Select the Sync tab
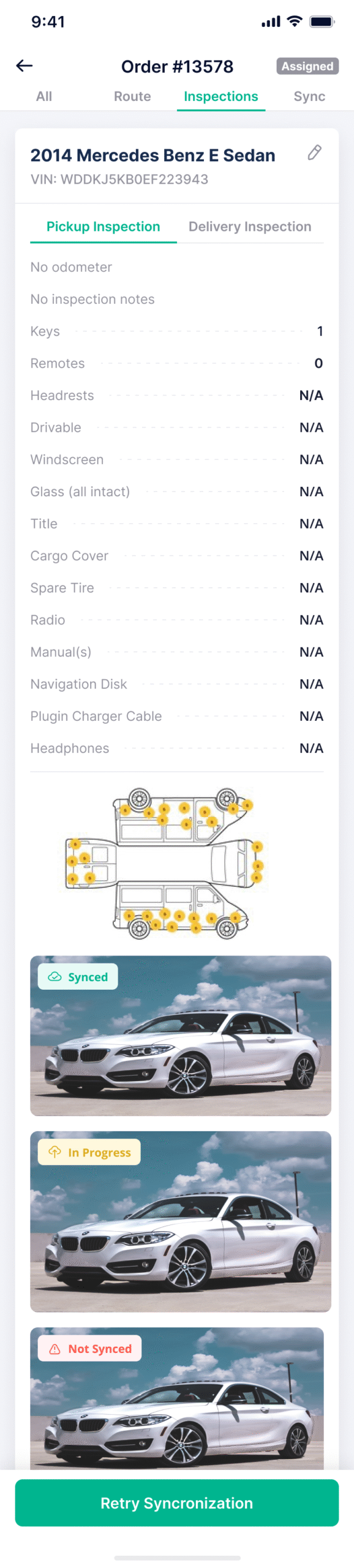Screen dimensions: 354x1568 309,96
